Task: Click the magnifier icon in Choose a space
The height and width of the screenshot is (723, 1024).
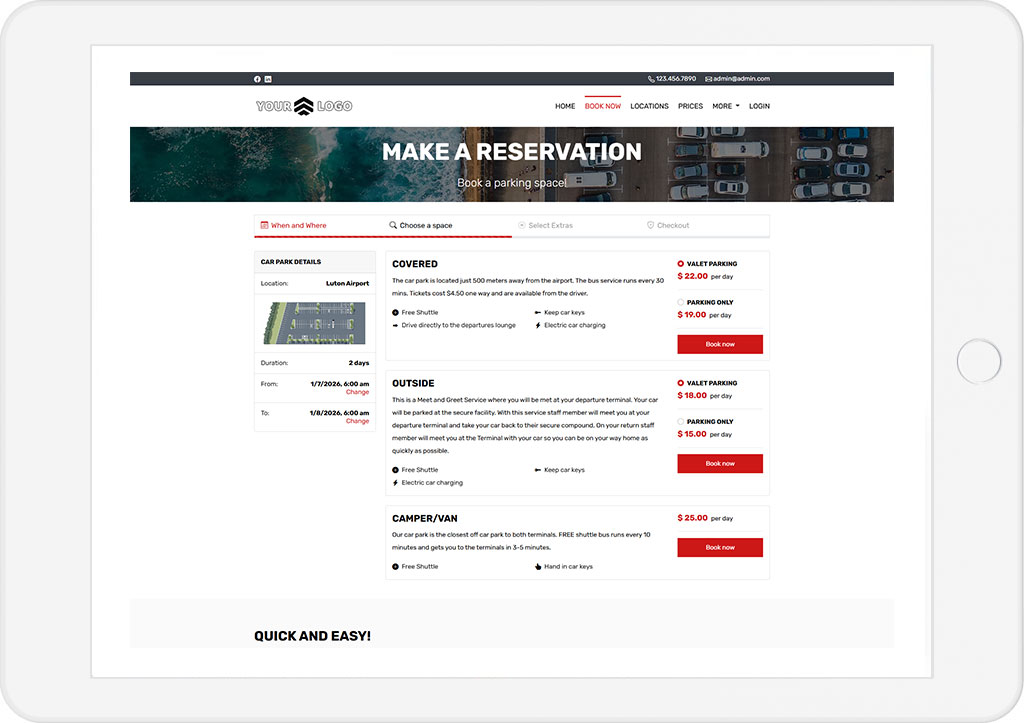Action: tap(393, 225)
